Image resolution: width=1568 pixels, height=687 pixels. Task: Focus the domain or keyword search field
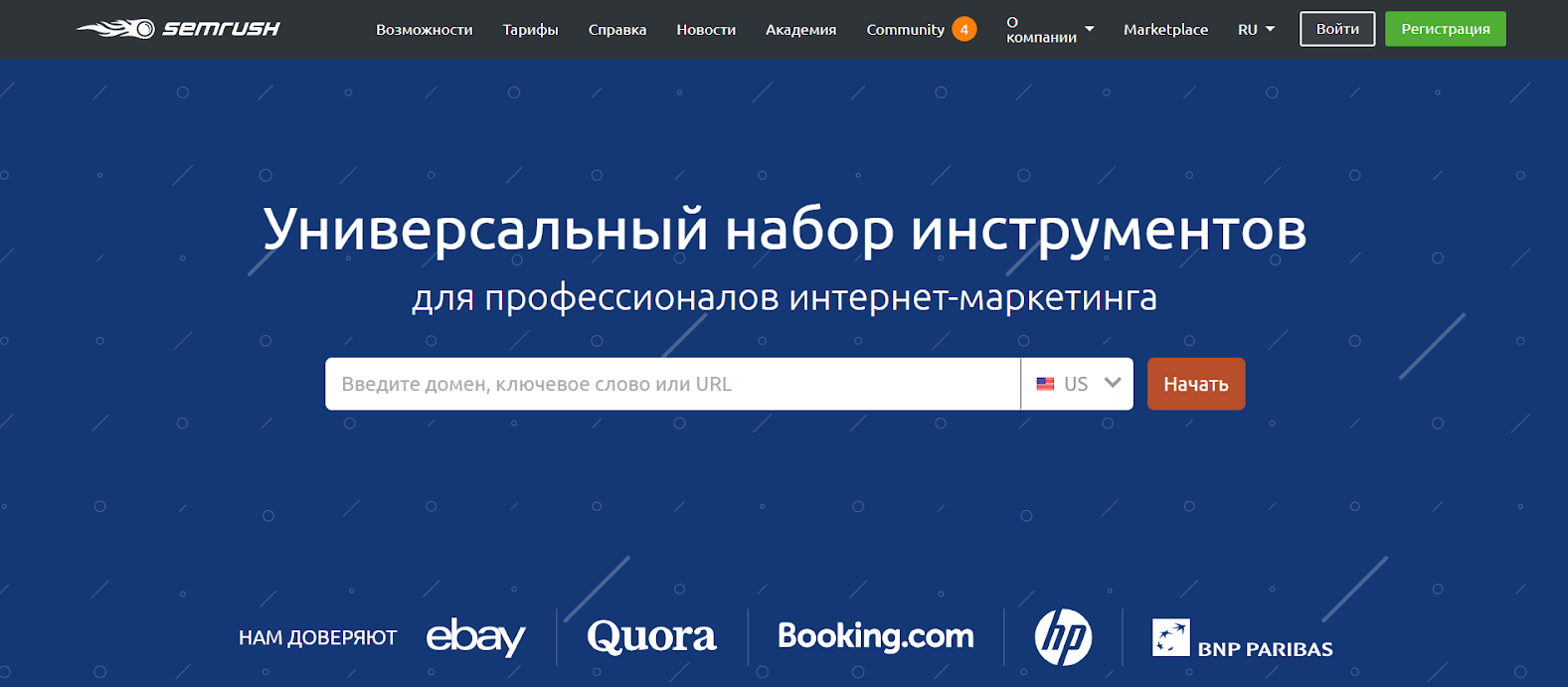(x=672, y=384)
